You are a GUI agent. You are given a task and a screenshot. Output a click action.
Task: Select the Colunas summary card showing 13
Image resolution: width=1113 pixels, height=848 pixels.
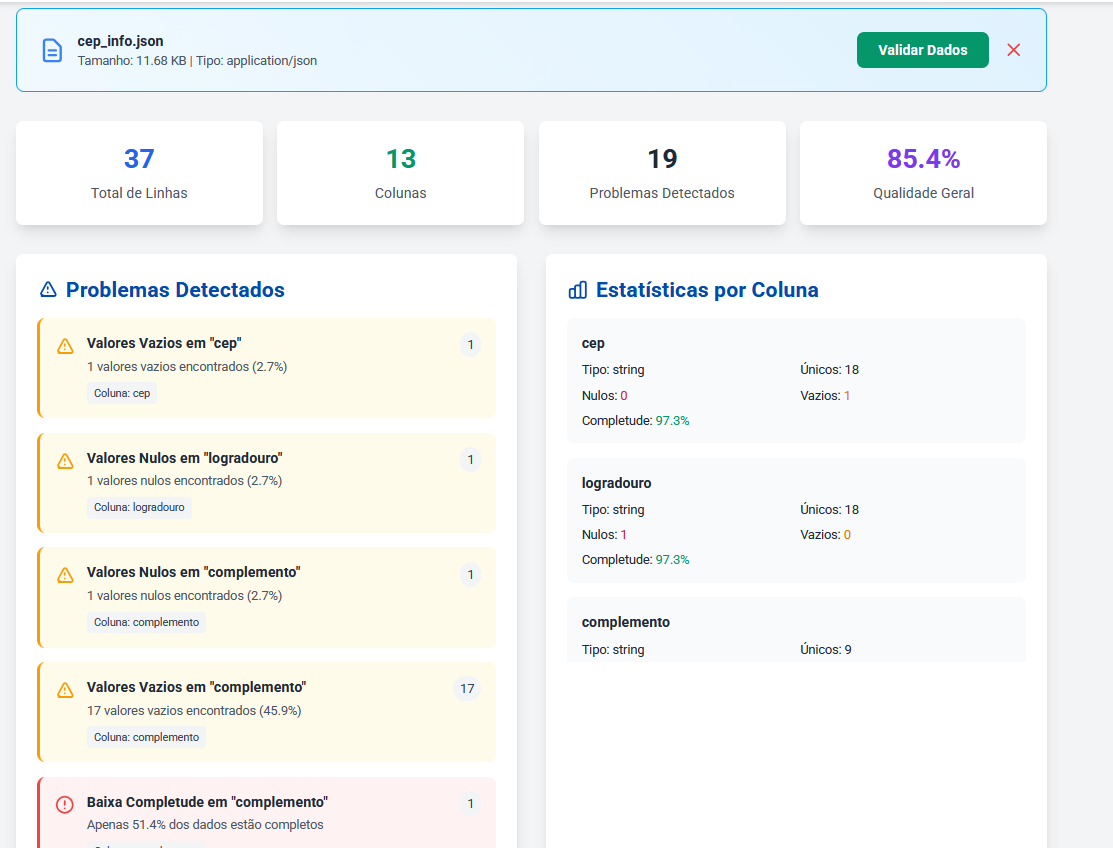[400, 173]
